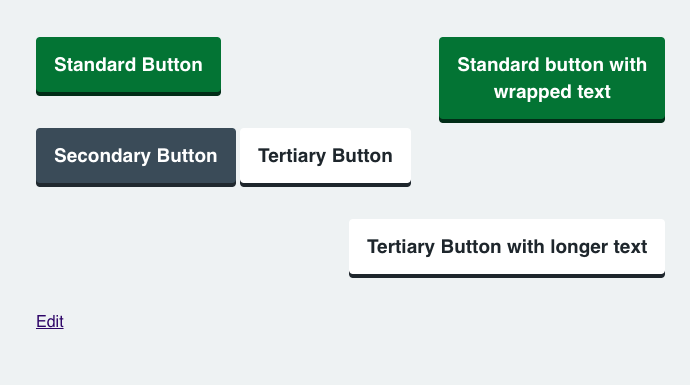
Task: Hit the button labeled Secondary Button
Action: 136,157
